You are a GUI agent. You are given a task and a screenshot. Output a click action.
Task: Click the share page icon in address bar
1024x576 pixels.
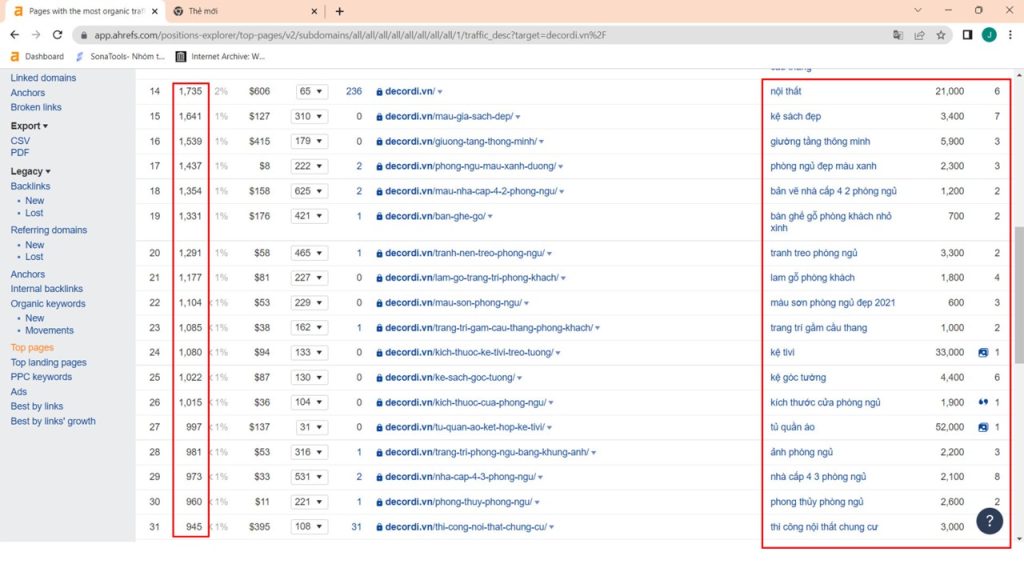tap(920, 35)
